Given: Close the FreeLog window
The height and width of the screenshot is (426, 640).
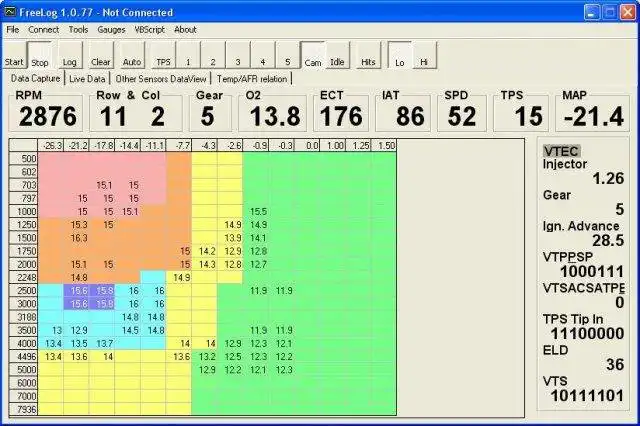Looking at the screenshot, I should [628, 12].
